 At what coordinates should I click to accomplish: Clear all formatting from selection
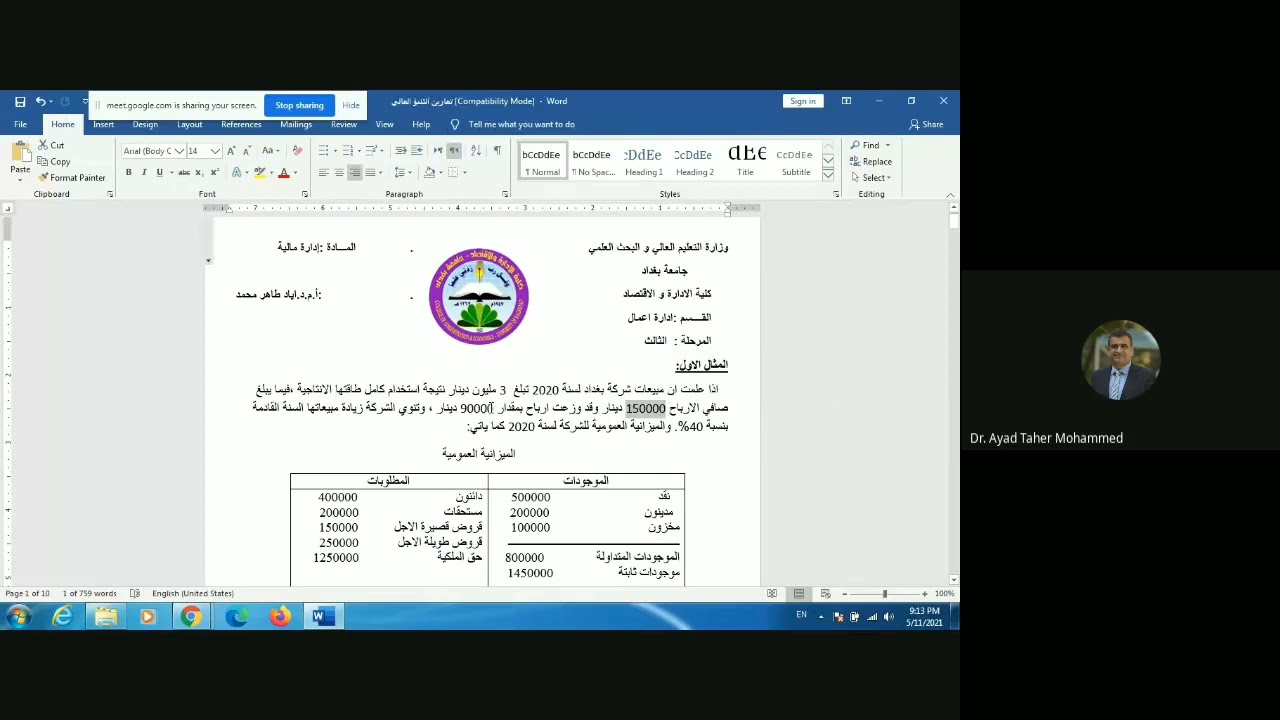pos(297,151)
